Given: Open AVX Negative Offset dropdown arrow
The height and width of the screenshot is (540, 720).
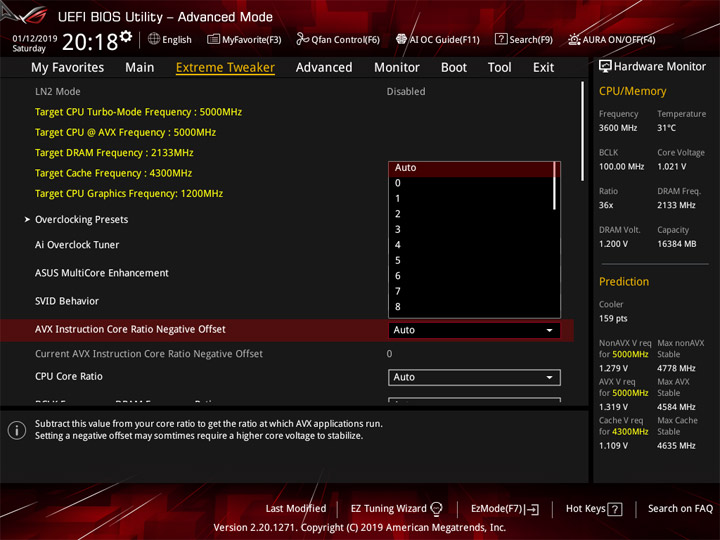Looking at the screenshot, I should [x=549, y=330].
